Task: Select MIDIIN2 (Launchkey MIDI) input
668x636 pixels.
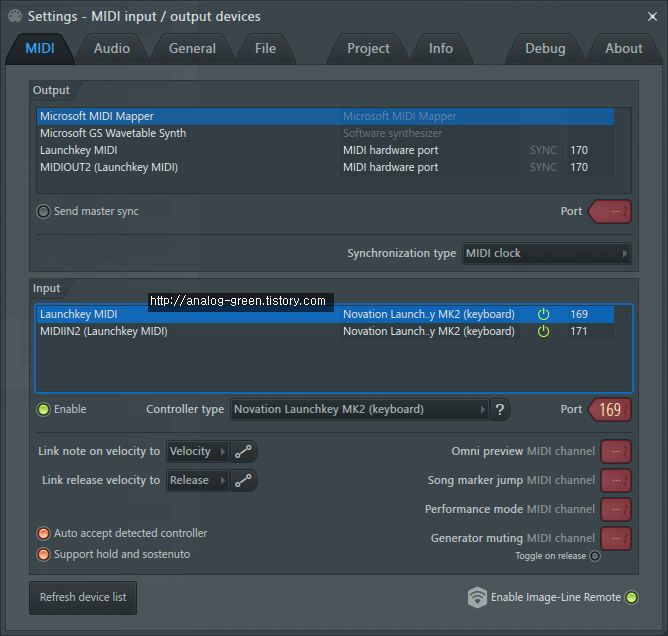Action: pyautogui.click(x=325, y=331)
